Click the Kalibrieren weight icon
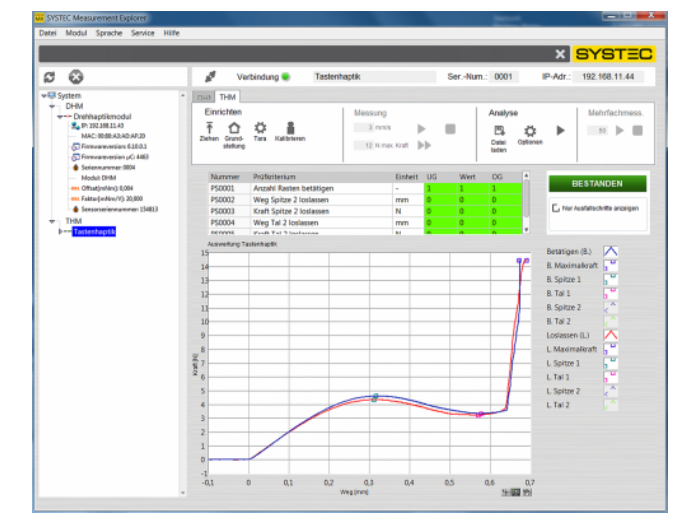This screenshot has height=525, width=700. tap(290, 128)
